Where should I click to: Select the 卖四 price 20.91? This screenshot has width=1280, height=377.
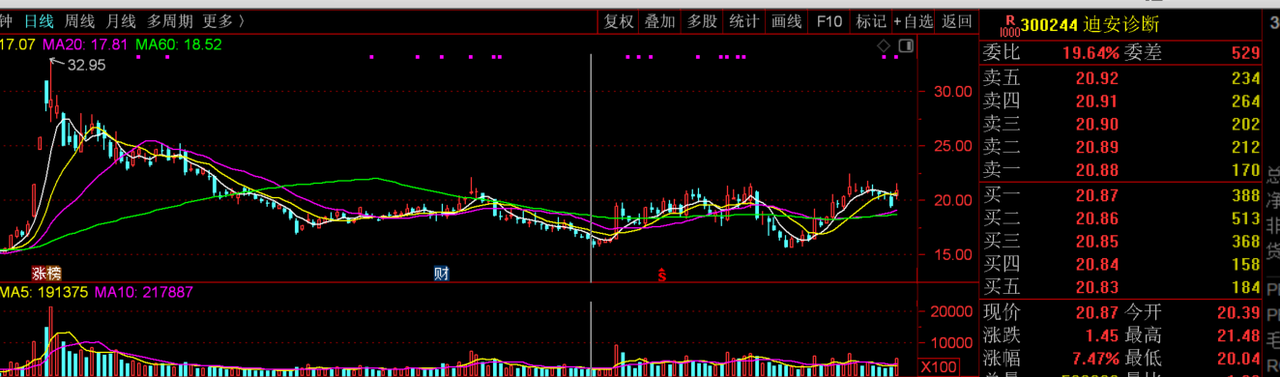[x=1097, y=101]
